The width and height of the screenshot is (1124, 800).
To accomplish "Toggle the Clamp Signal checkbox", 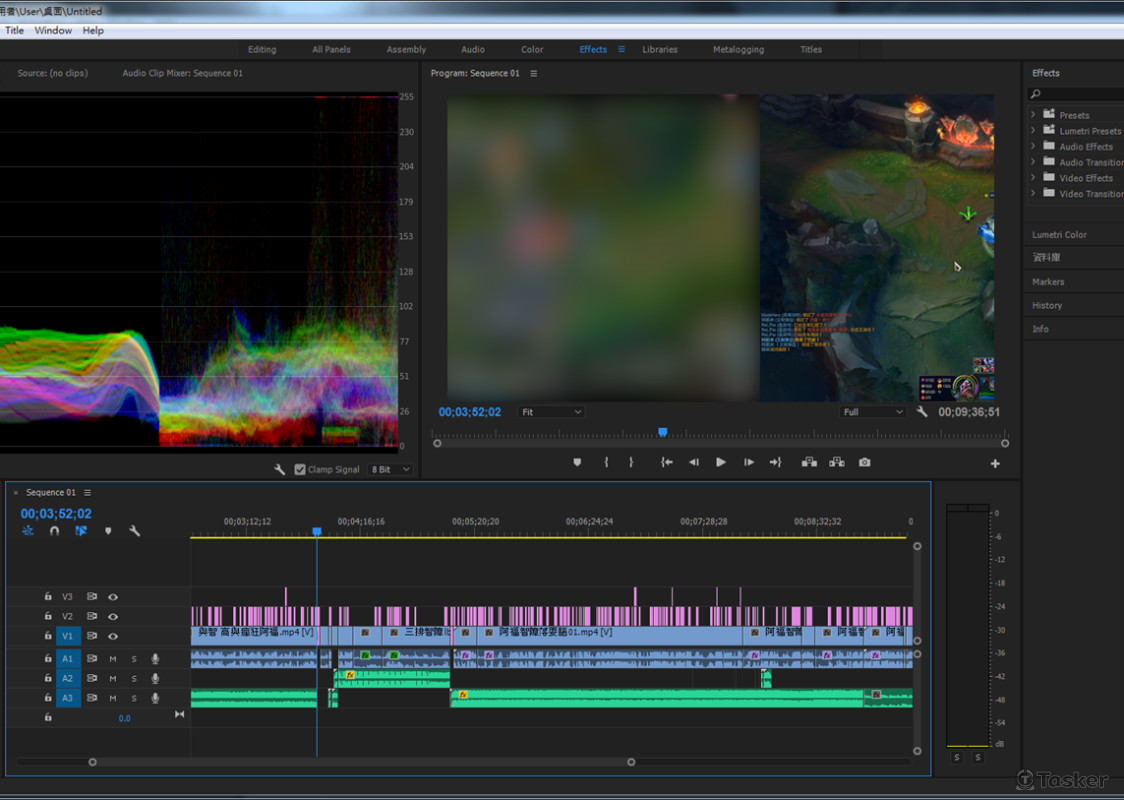I will click(x=300, y=469).
